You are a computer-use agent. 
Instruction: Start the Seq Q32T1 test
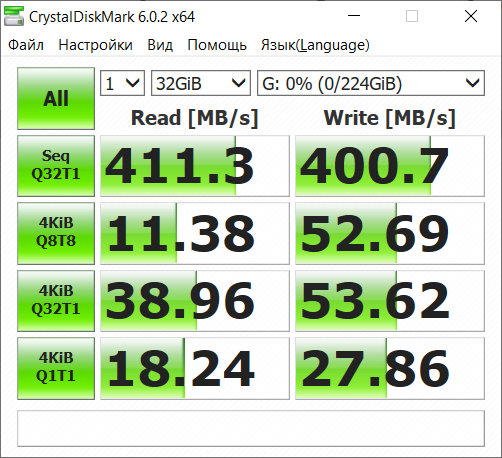(56, 166)
